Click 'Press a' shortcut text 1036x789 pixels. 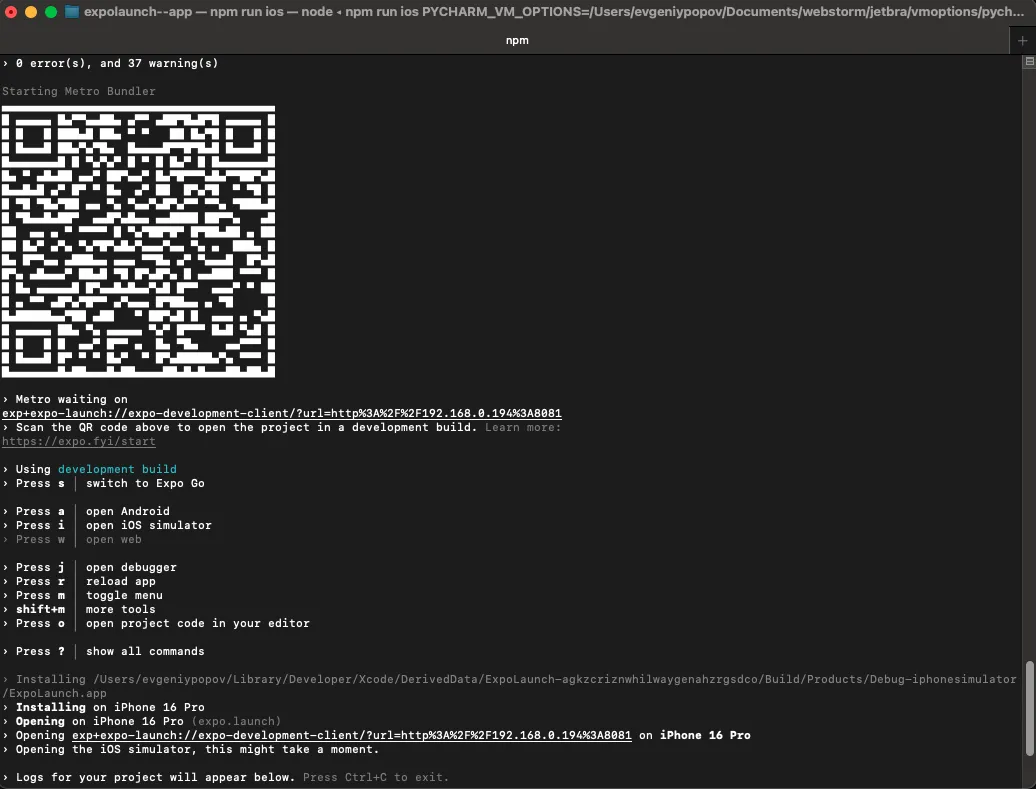tap(40, 511)
